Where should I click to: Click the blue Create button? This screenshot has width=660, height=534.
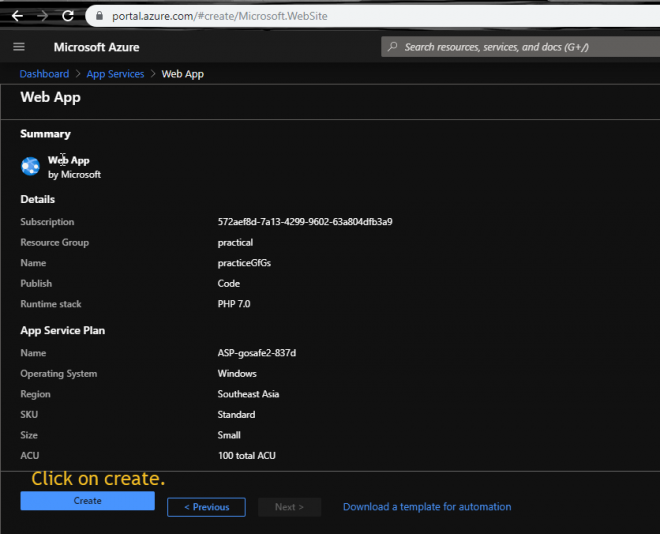click(x=88, y=501)
